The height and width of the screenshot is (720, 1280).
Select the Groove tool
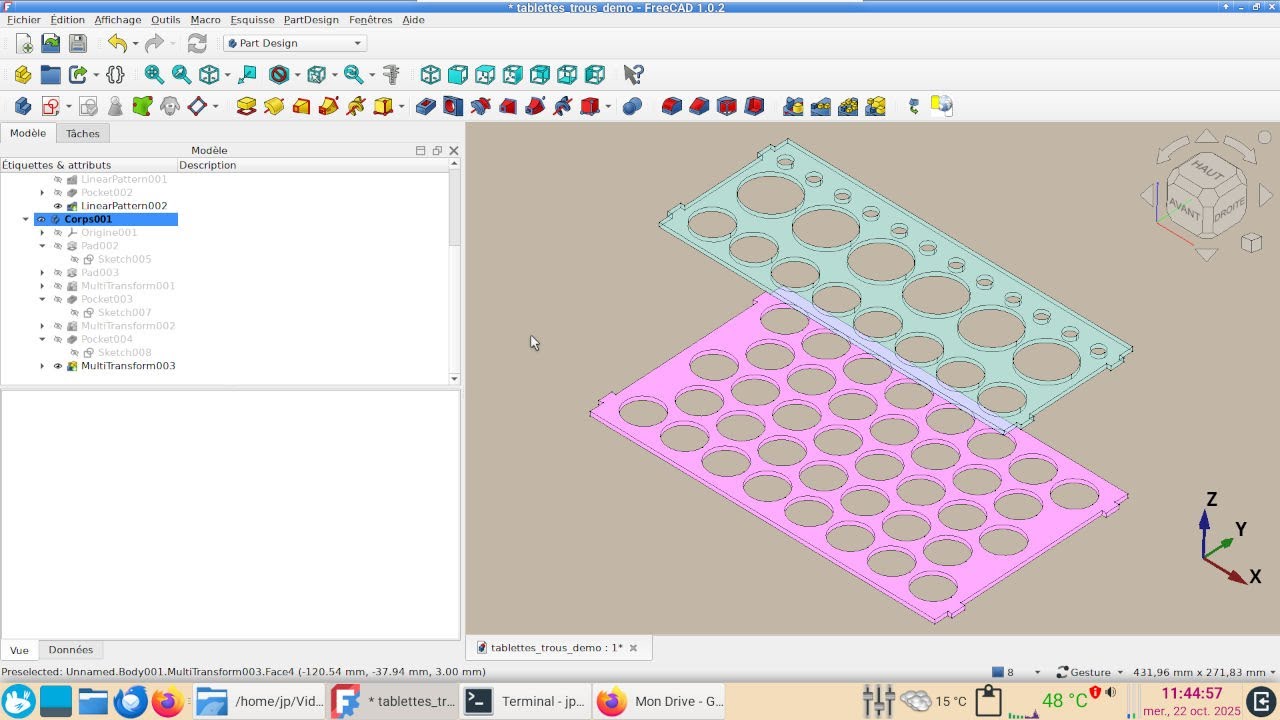(x=480, y=106)
